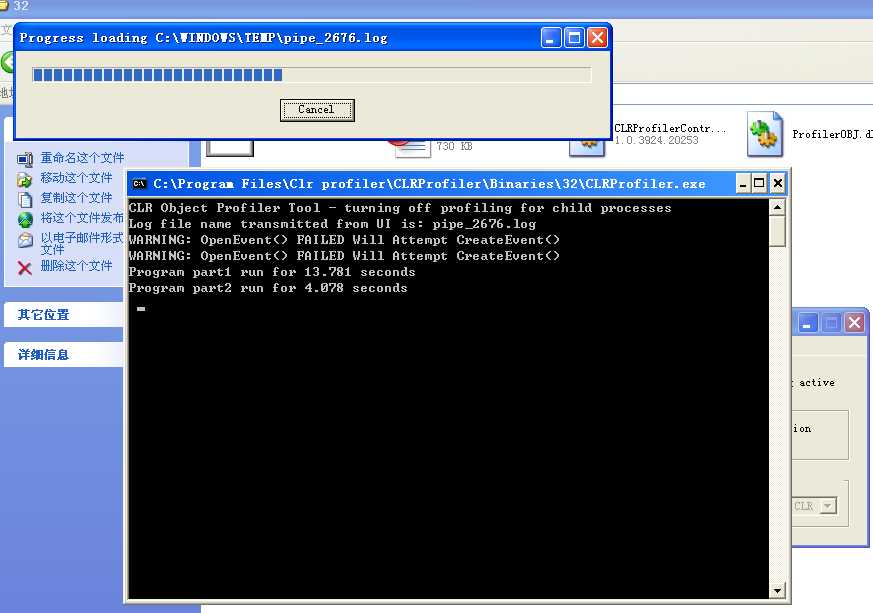Click the rename file icon
The image size is (873, 613).
tap(25, 159)
